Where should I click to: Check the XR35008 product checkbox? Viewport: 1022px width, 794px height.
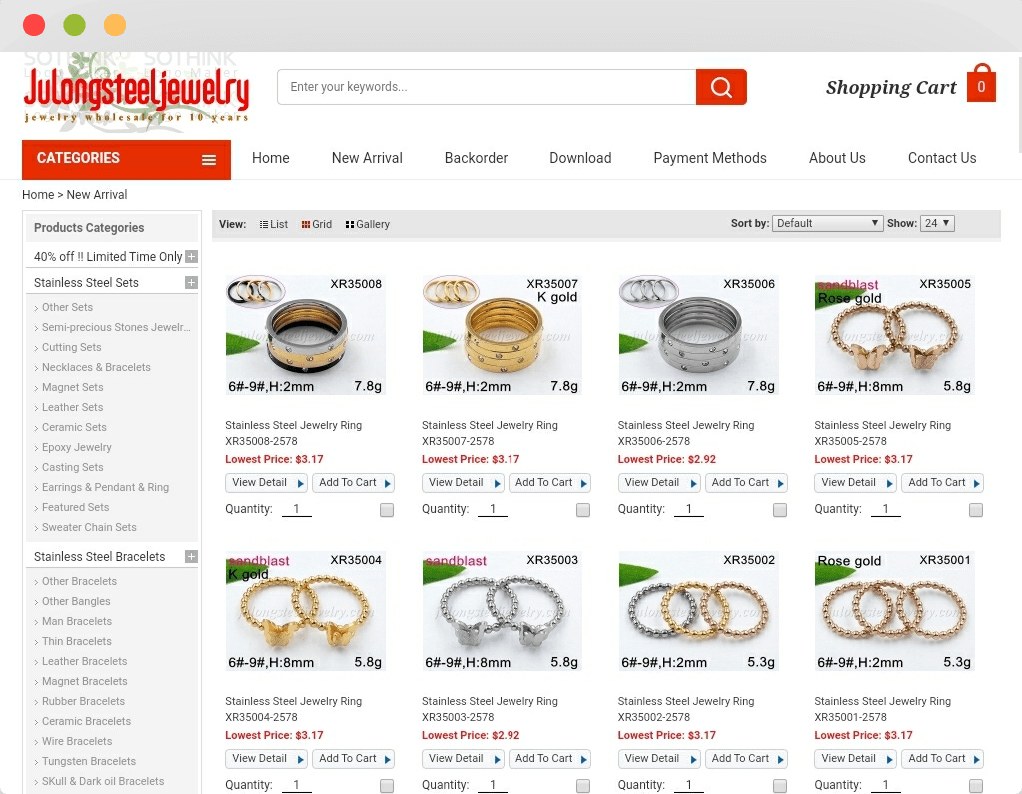(387, 510)
